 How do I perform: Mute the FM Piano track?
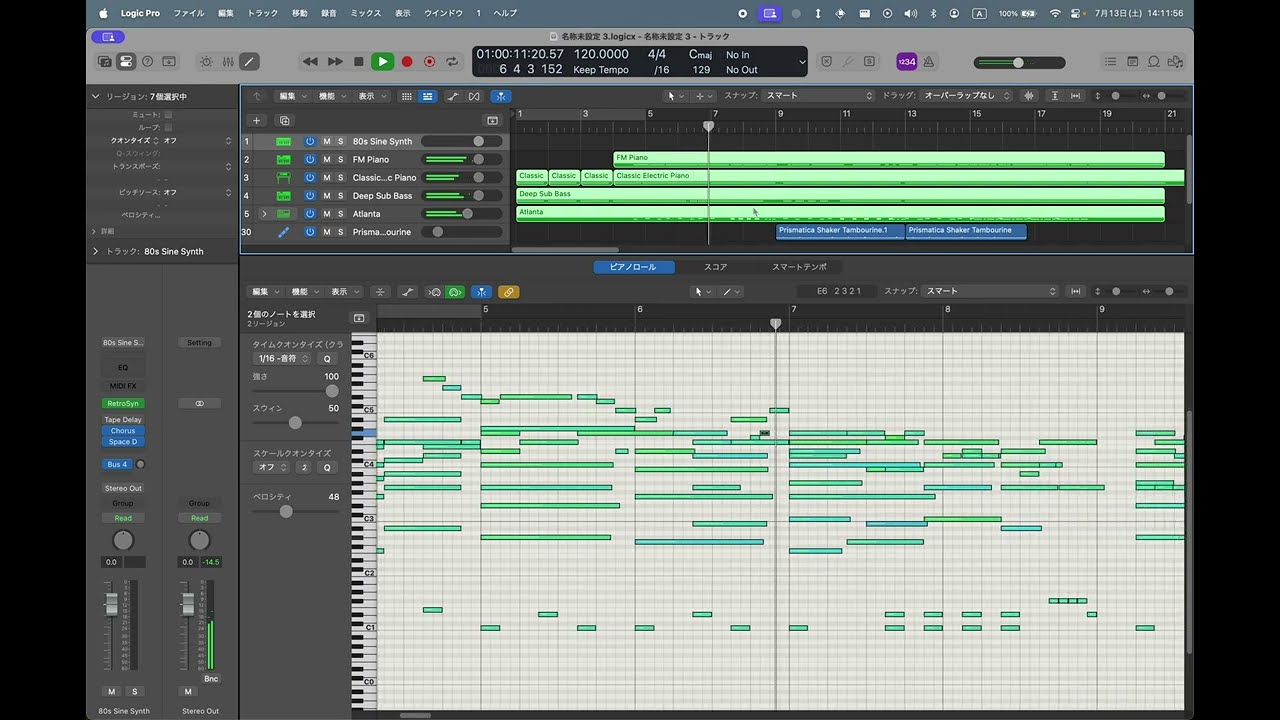coord(326,159)
